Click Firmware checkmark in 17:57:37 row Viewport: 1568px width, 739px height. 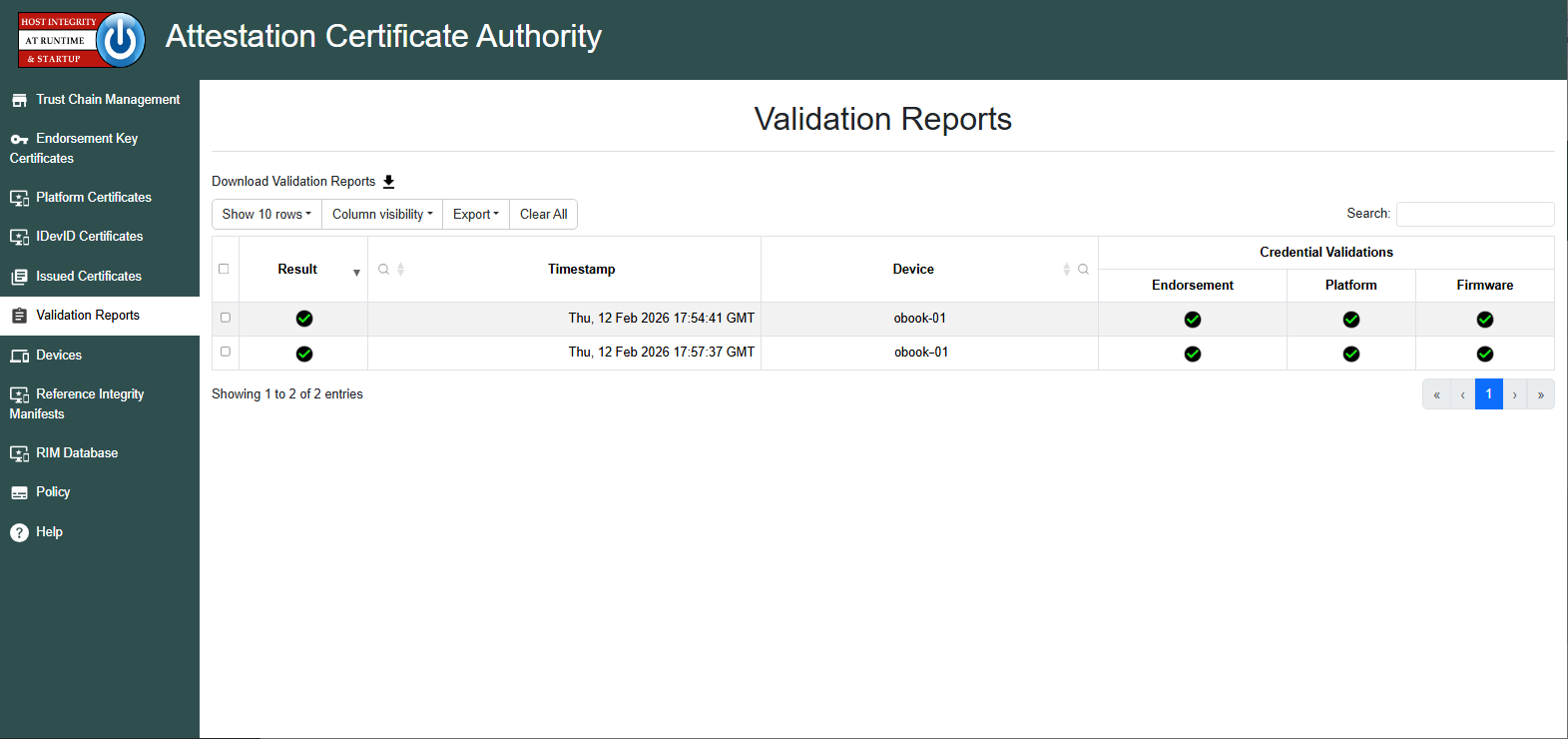pyautogui.click(x=1485, y=354)
